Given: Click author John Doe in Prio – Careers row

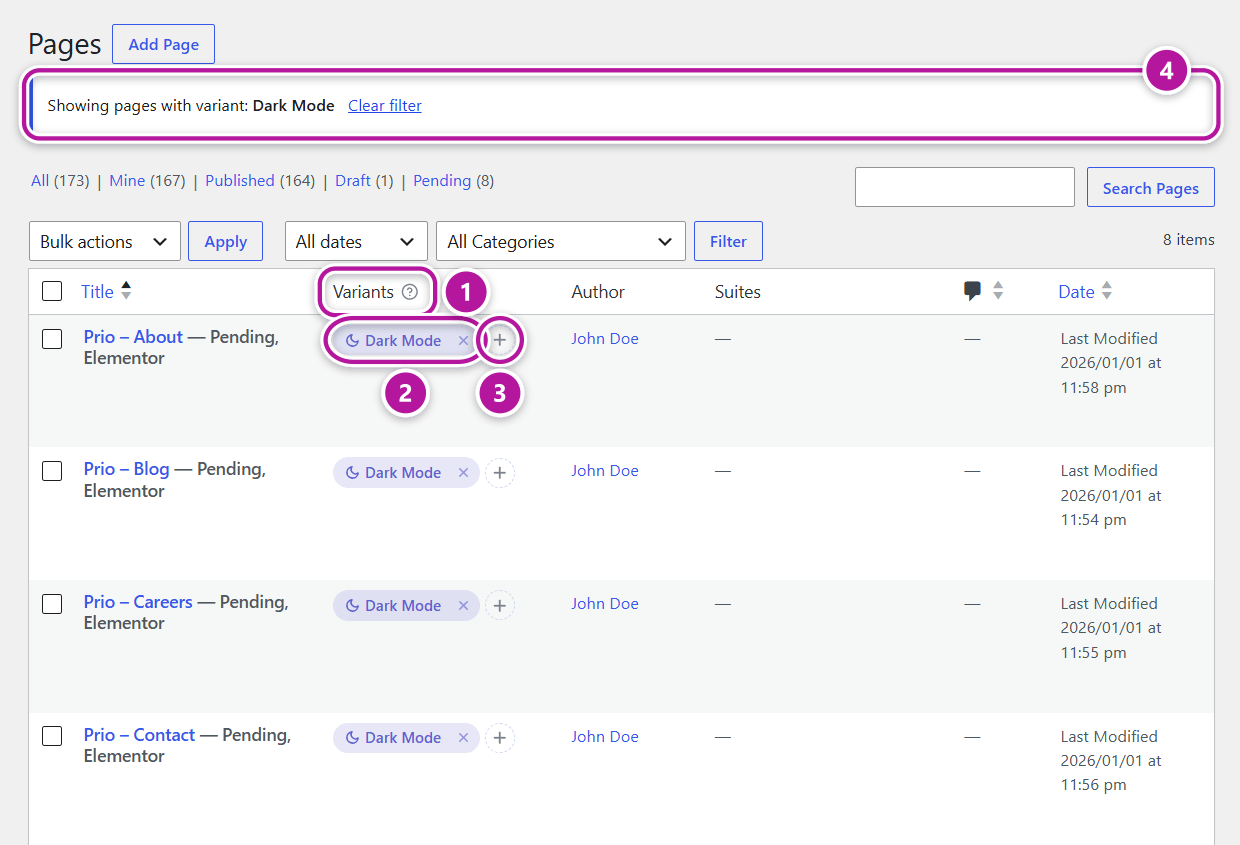Looking at the screenshot, I should point(605,604).
